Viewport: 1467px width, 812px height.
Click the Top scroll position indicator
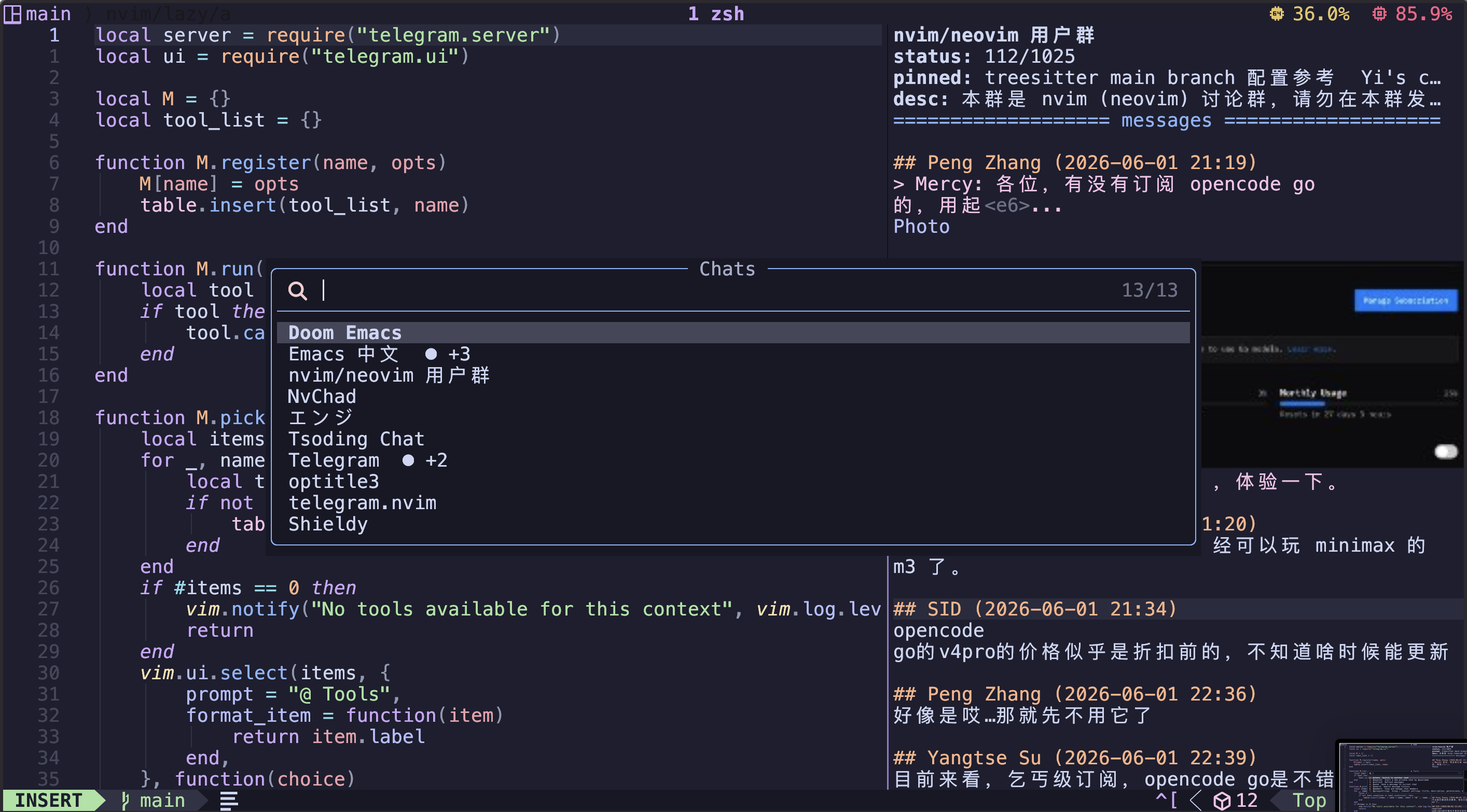tap(1309, 800)
